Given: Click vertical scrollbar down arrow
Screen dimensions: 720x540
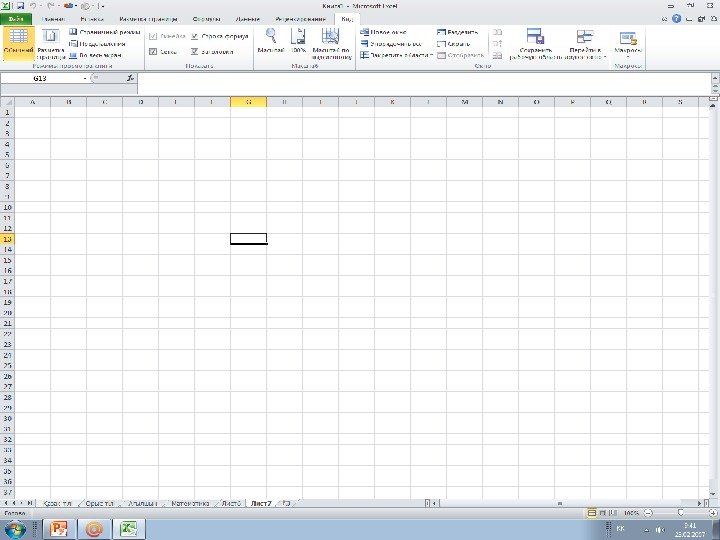Looking at the screenshot, I should click(713, 494).
